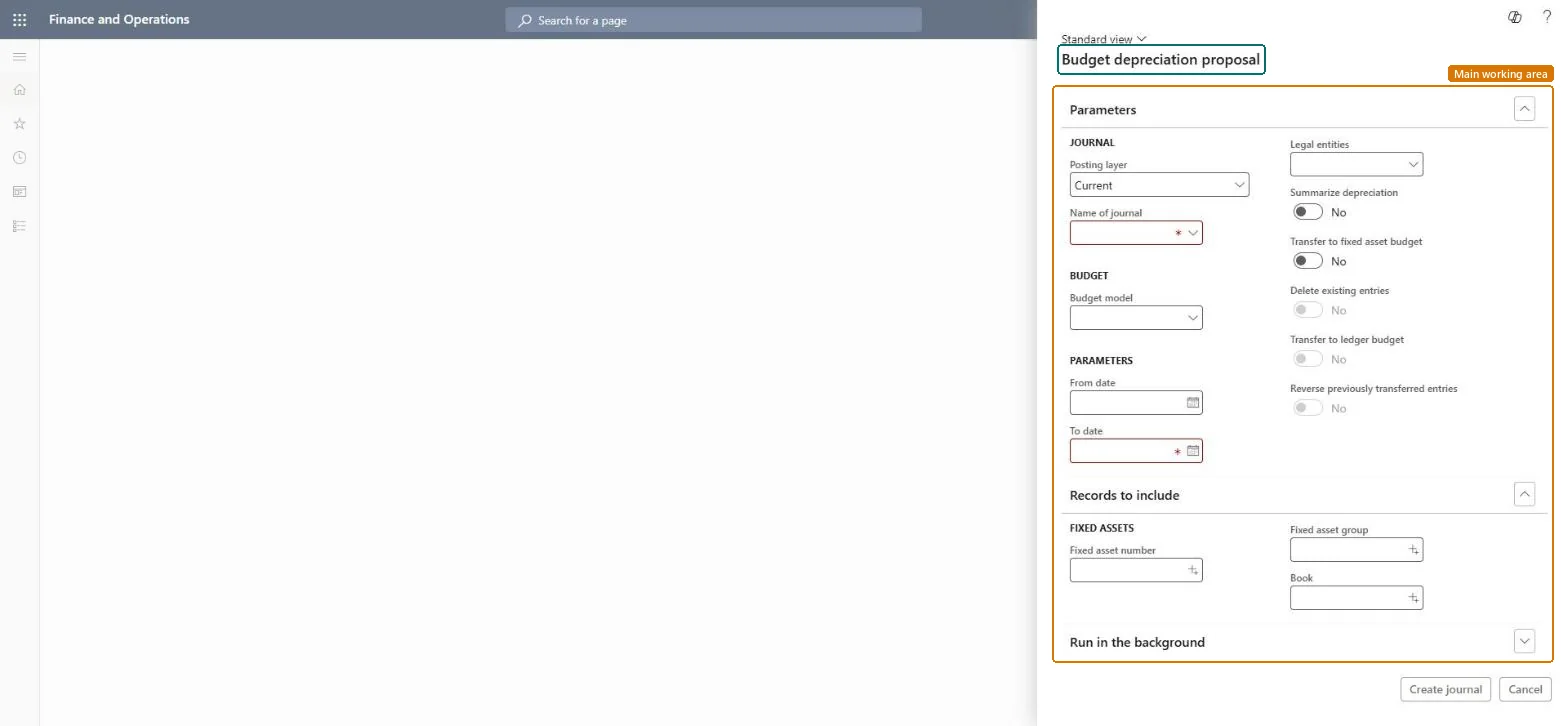Click the Cancel button
Screen dimensions: 1568x726
(x=1525, y=689)
